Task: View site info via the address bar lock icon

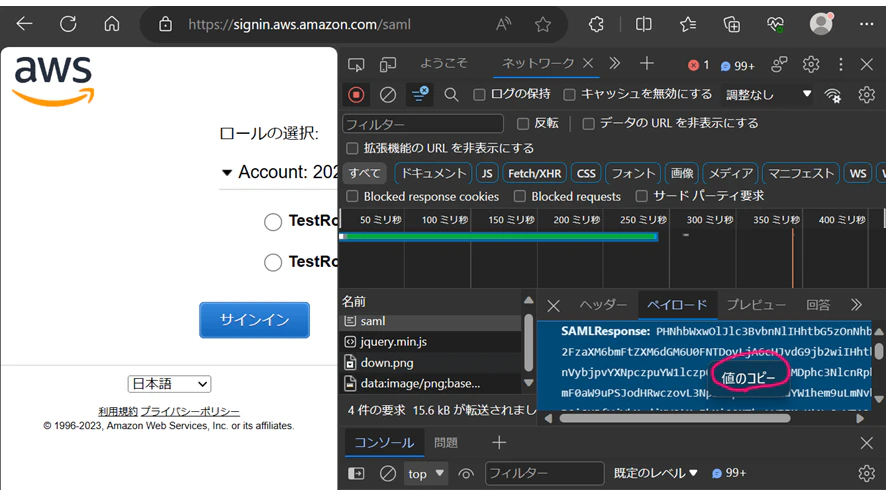Action: (165, 24)
